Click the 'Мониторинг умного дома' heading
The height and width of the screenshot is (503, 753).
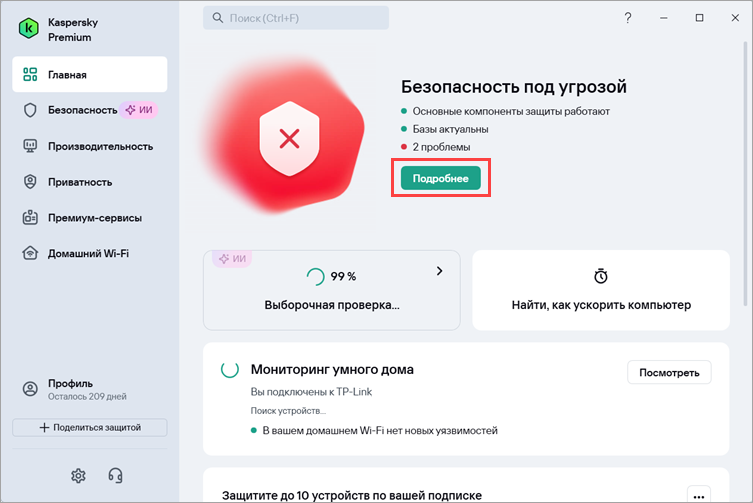[332, 369]
